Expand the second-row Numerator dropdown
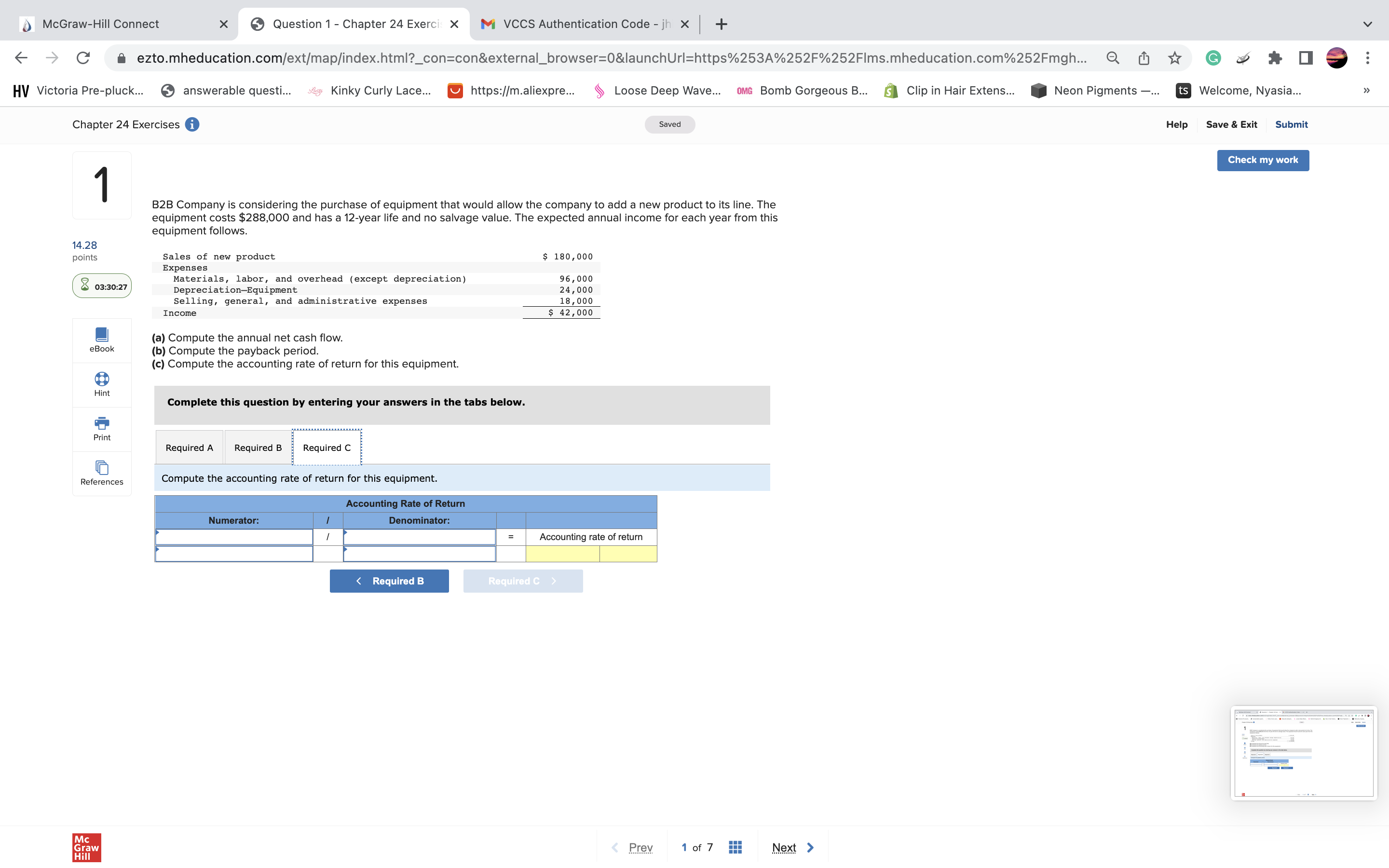Image resolution: width=1389 pixels, height=868 pixels. pyautogui.click(x=234, y=554)
